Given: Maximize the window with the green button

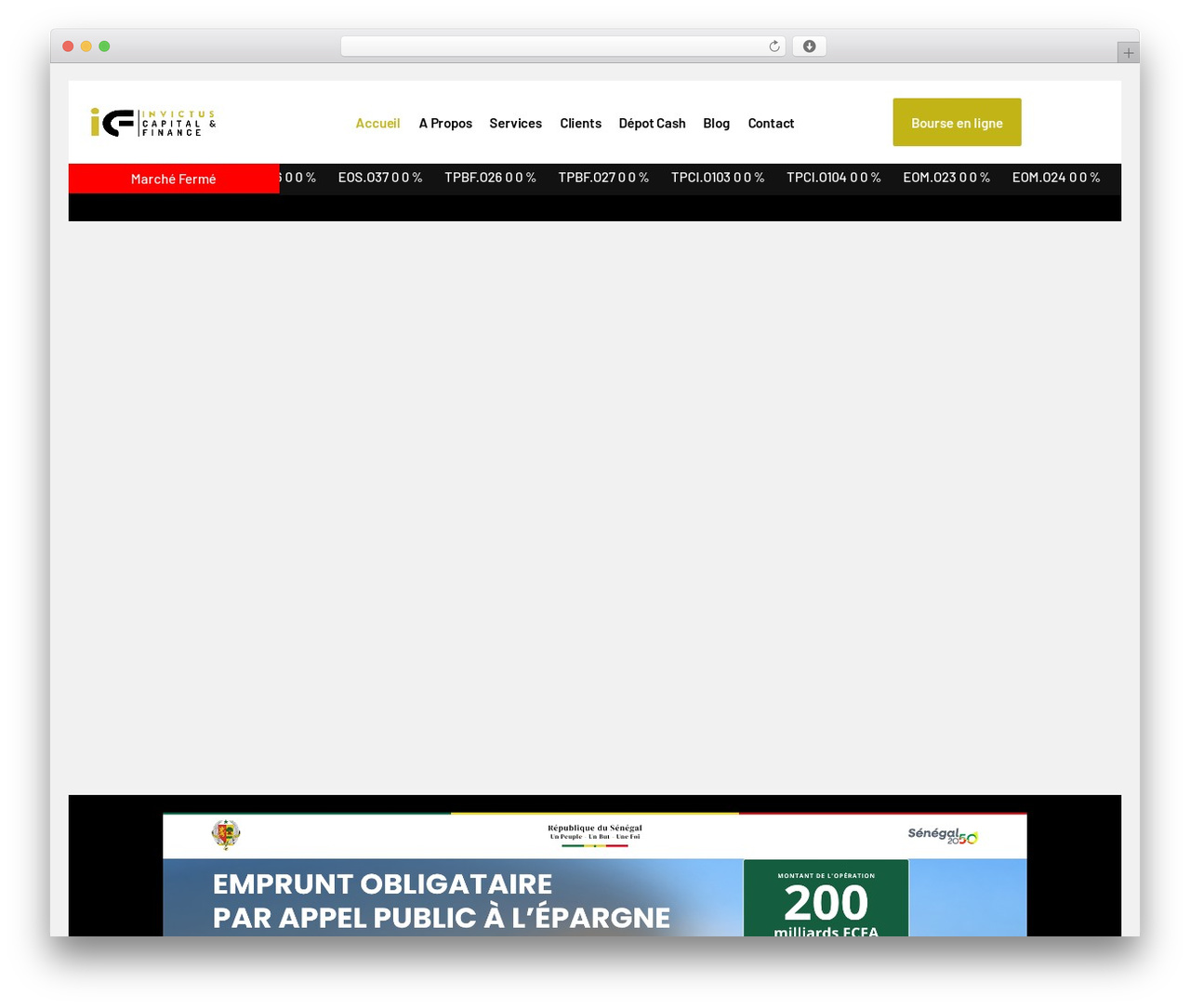Looking at the screenshot, I should click(104, 46).
